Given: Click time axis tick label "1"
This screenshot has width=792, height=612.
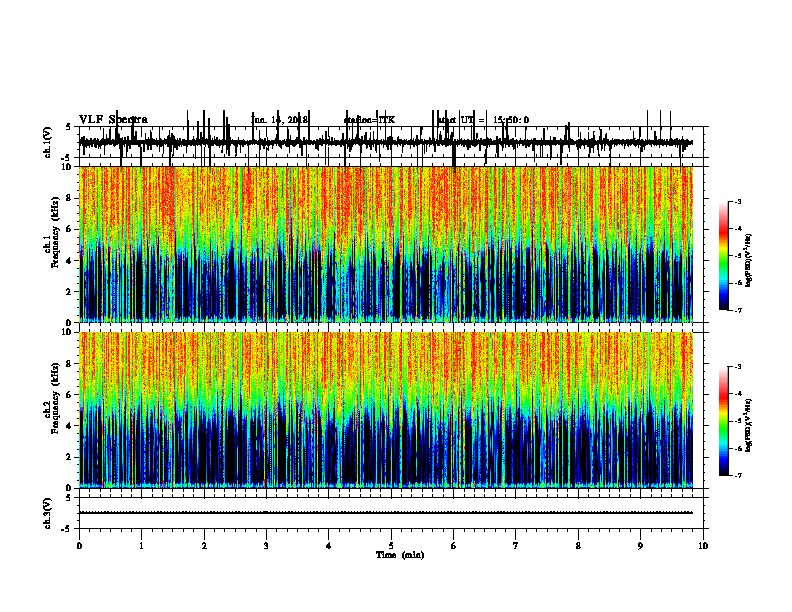Looking at the screenshot, I should pos(142,546).
